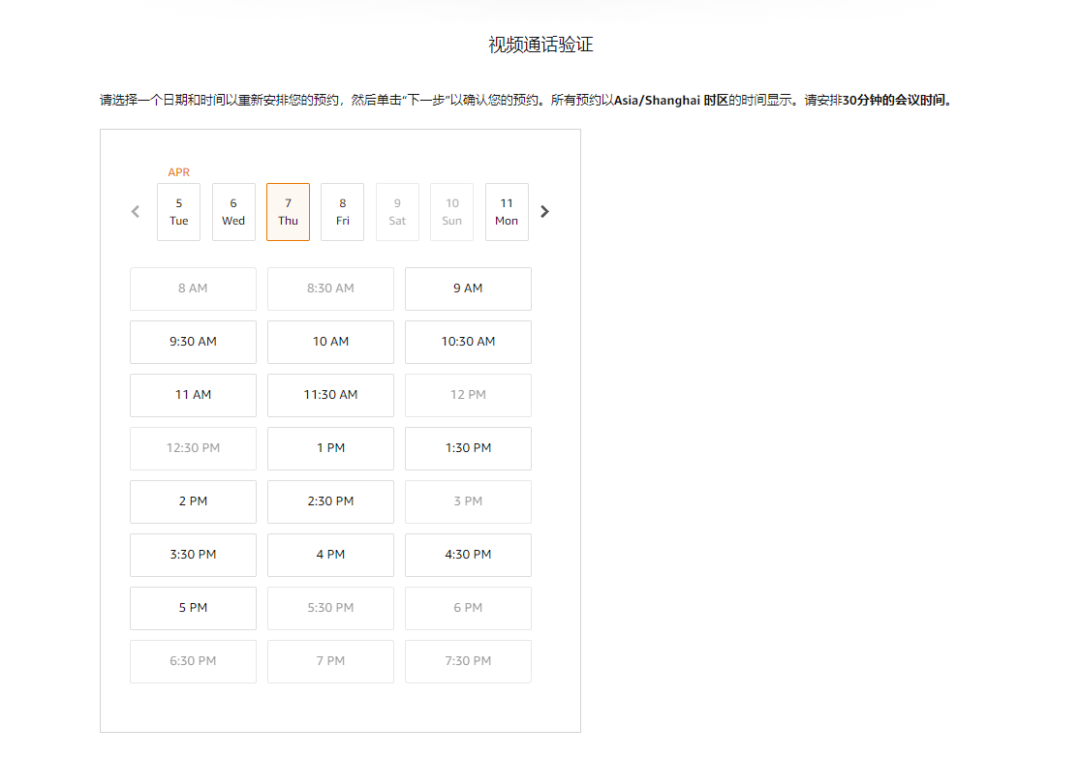Choose the 5 PM time slot

(193, 608)
